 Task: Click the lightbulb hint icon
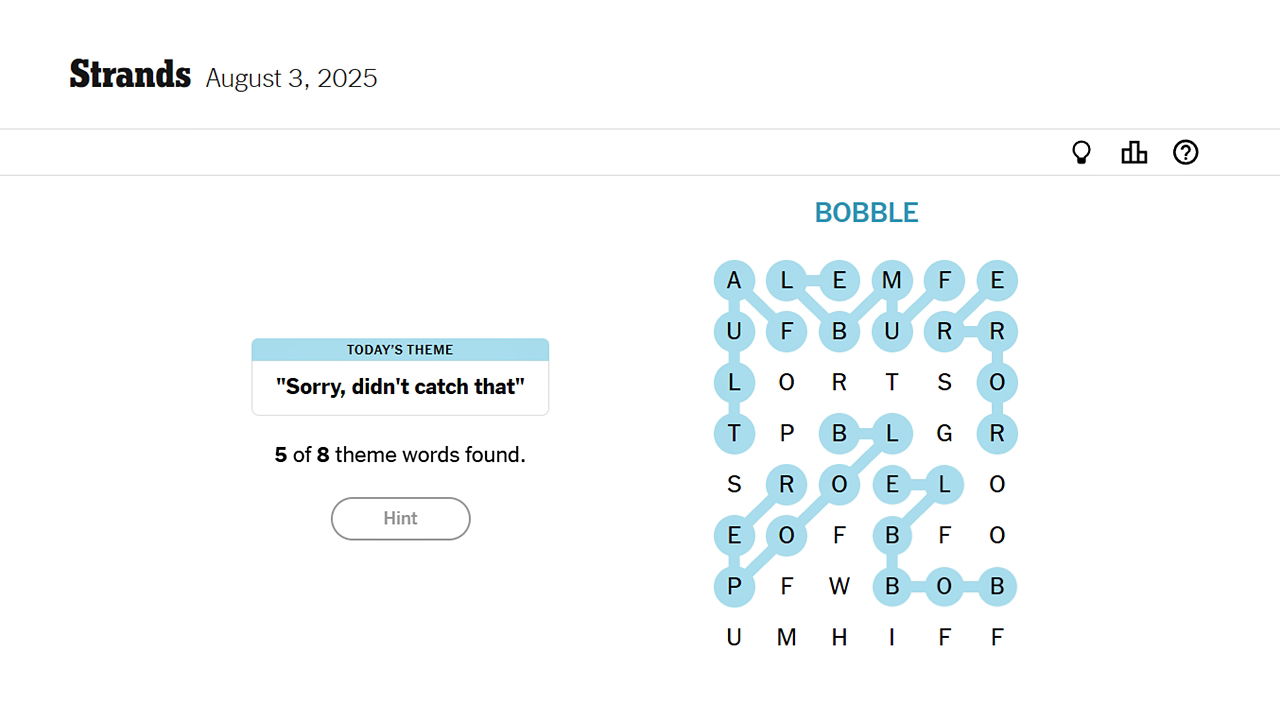coord(1081,152)
